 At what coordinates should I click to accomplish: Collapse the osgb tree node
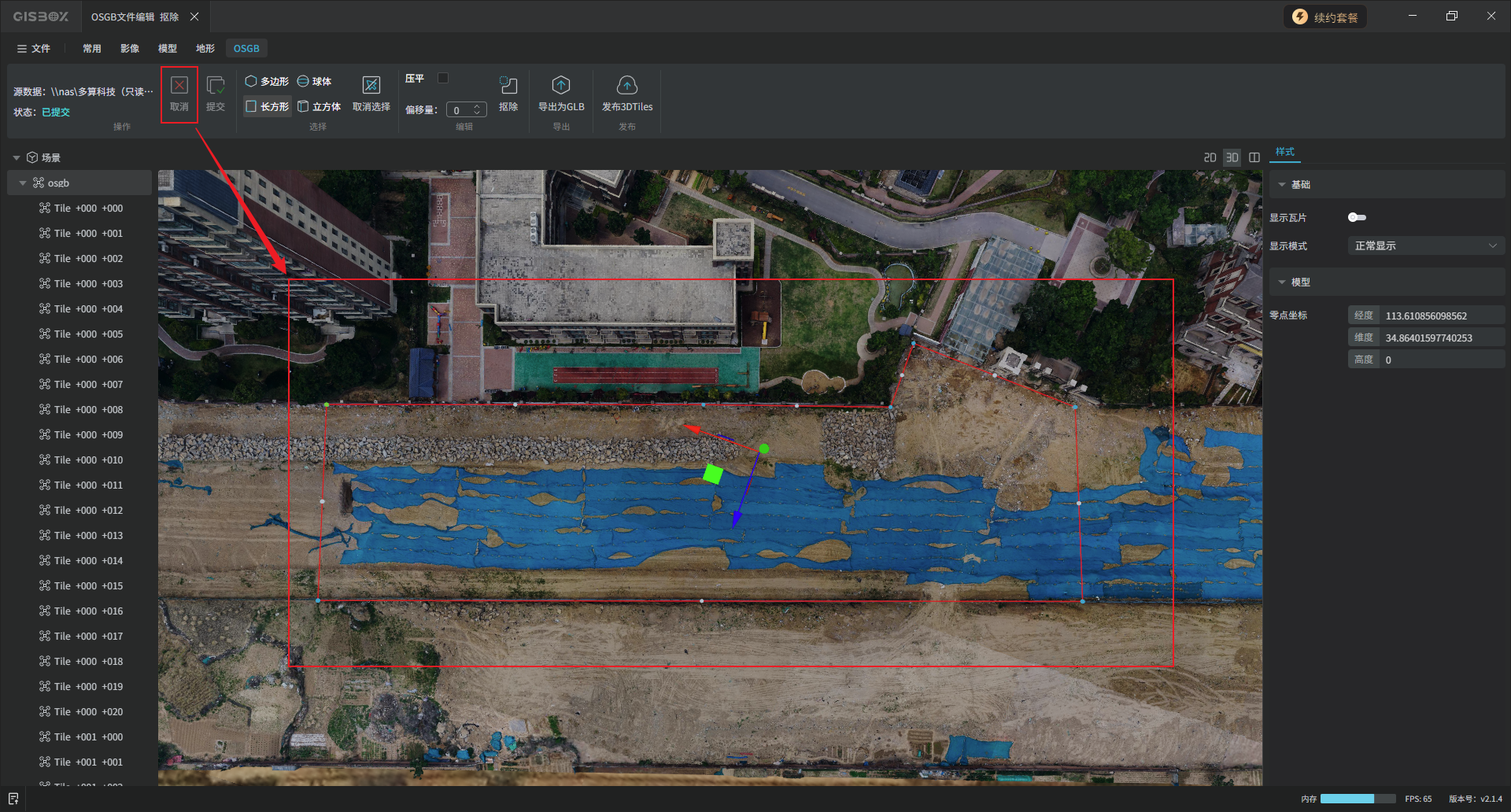pyautogui.click(x=23, y=183)
